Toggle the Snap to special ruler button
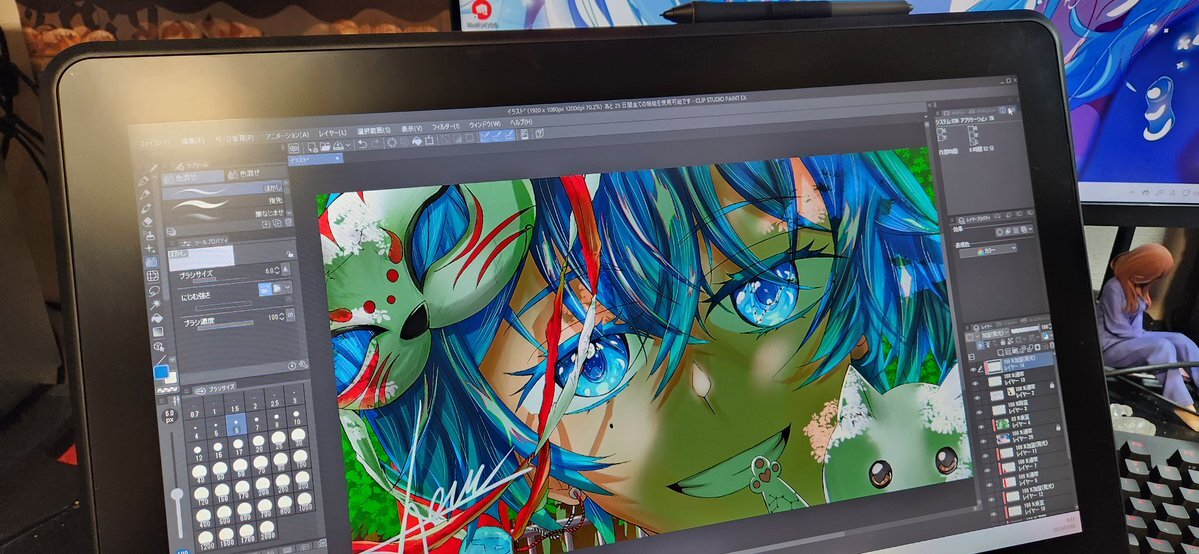The width and height of the screenshot is (1199, 554). pos(498,135)
